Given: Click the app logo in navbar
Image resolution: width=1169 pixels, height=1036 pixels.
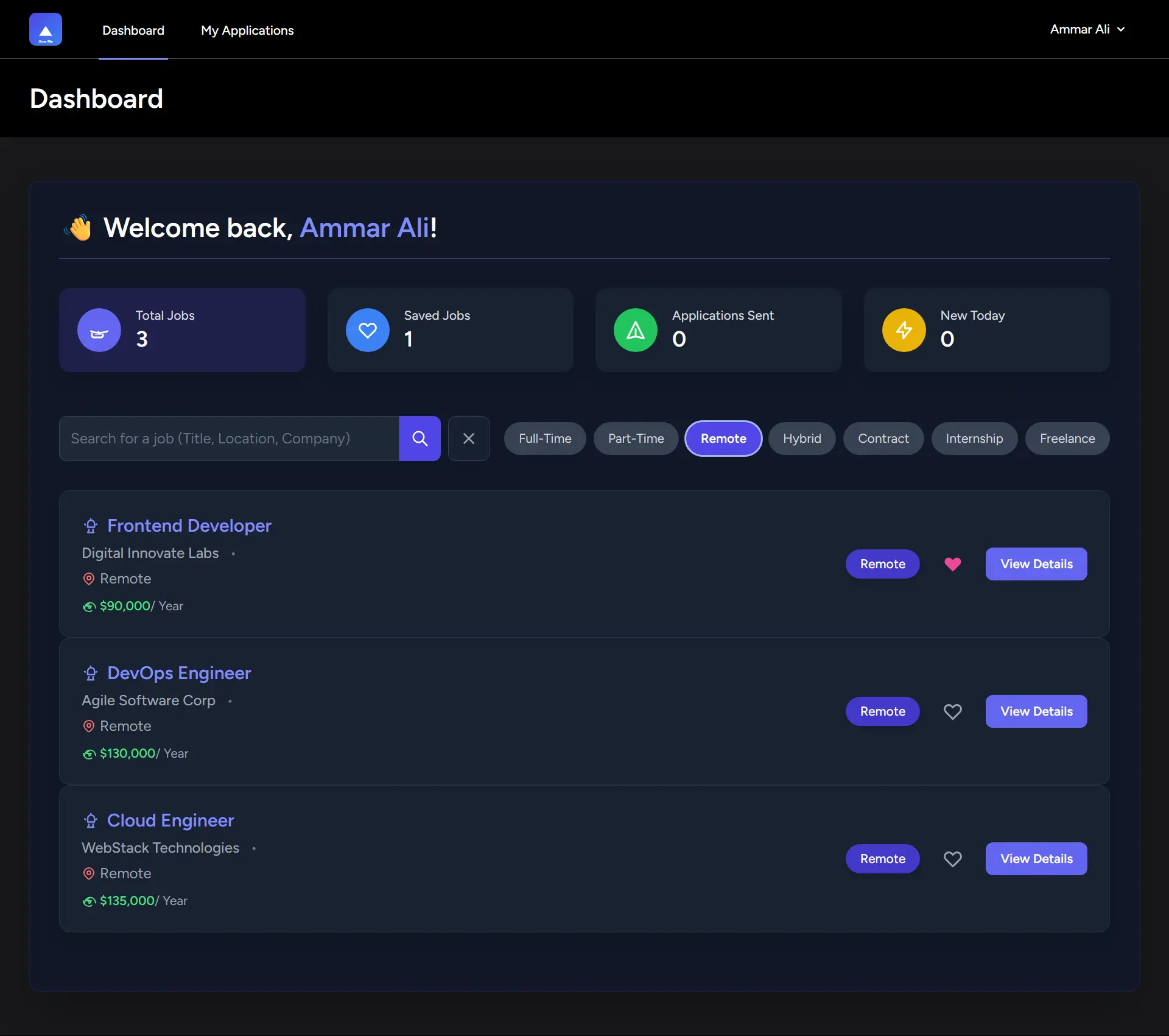Looking at the screenshot, I should coord(46,29).
